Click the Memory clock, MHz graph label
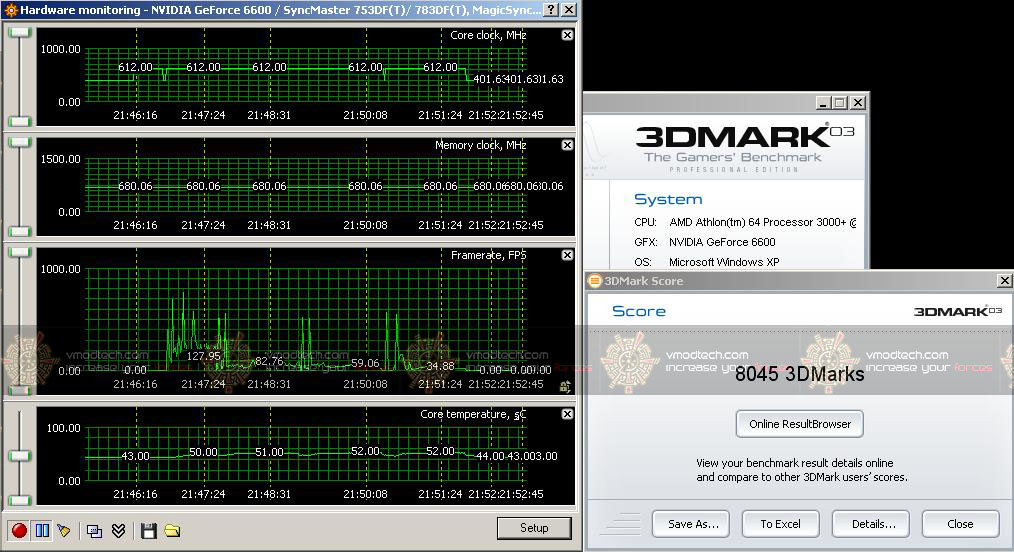This screenshot has width=1014, height=552. [480, 145]
